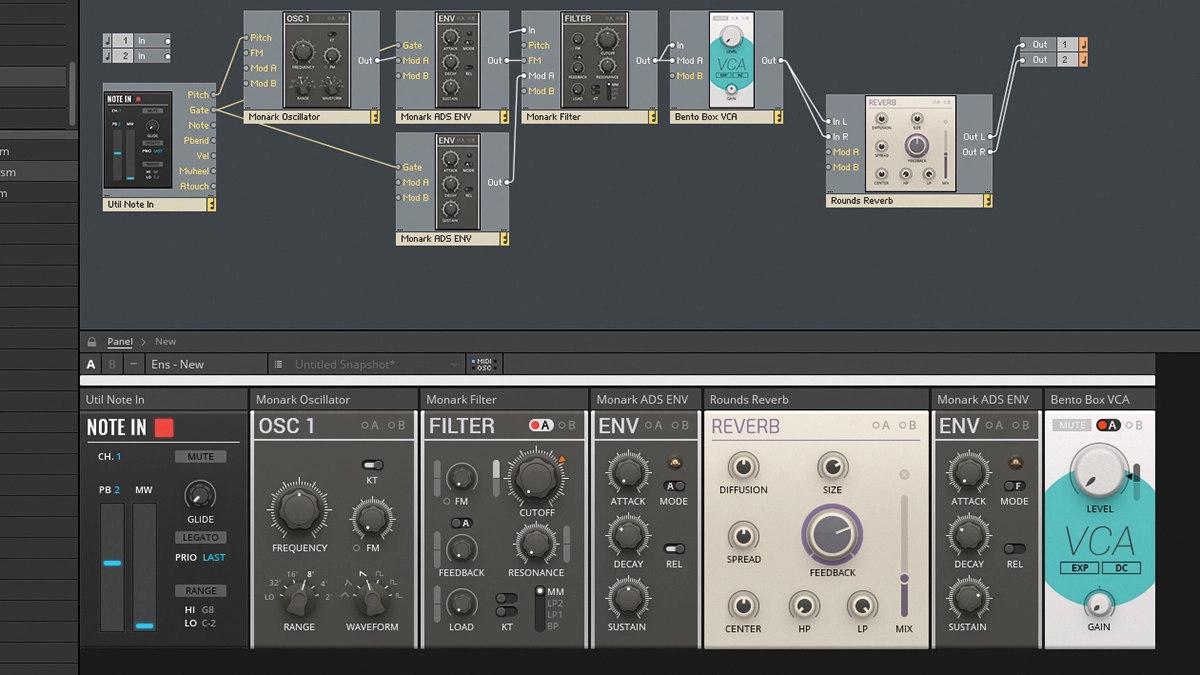Click the note icon on the upper Monark ADS ENV block
Image resolution: width=1200 pixels, height=675 pixels.
[505, 117]
